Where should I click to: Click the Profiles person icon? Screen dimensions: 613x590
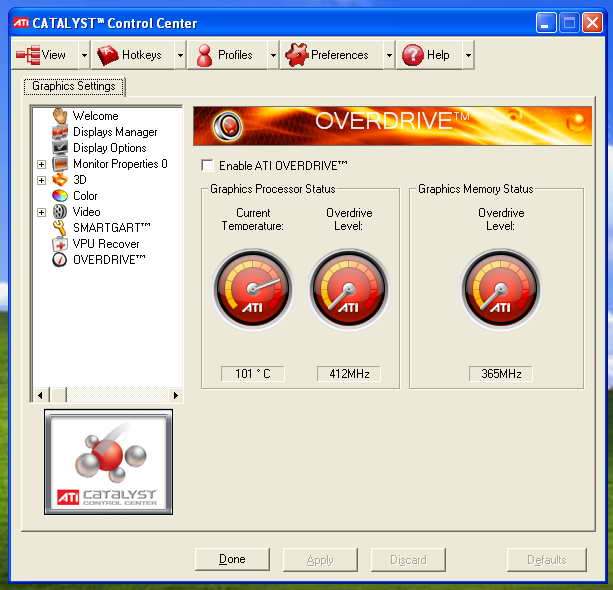point(204,56)
